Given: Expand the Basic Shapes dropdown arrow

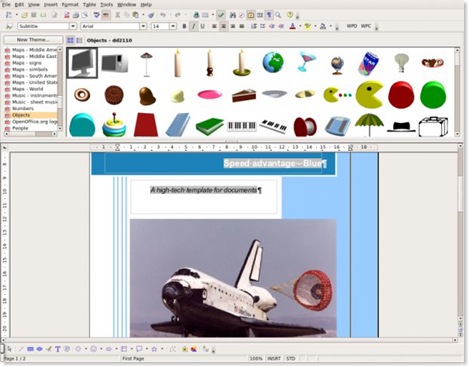Looking at the screenshot, I should (86, 349).
